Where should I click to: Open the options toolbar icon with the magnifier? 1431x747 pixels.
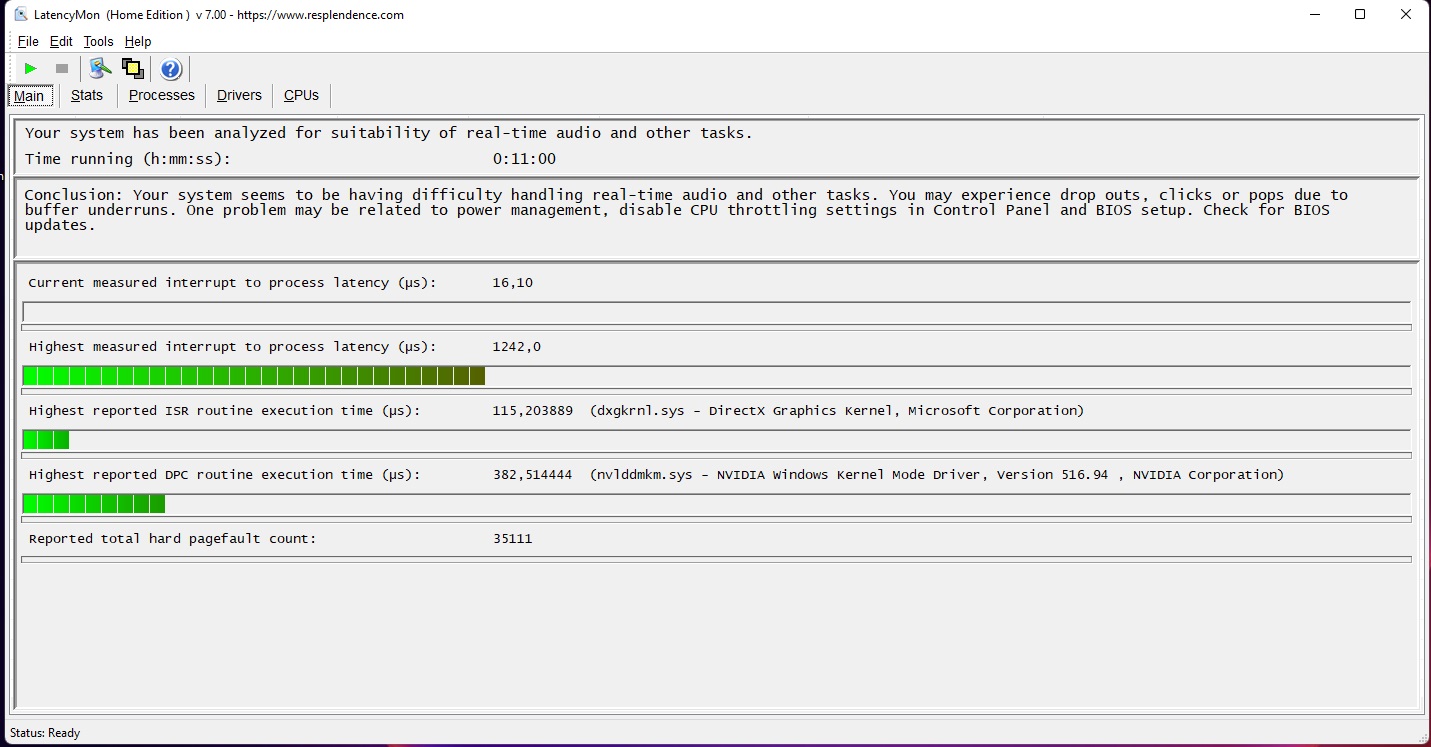coord(100,68)
